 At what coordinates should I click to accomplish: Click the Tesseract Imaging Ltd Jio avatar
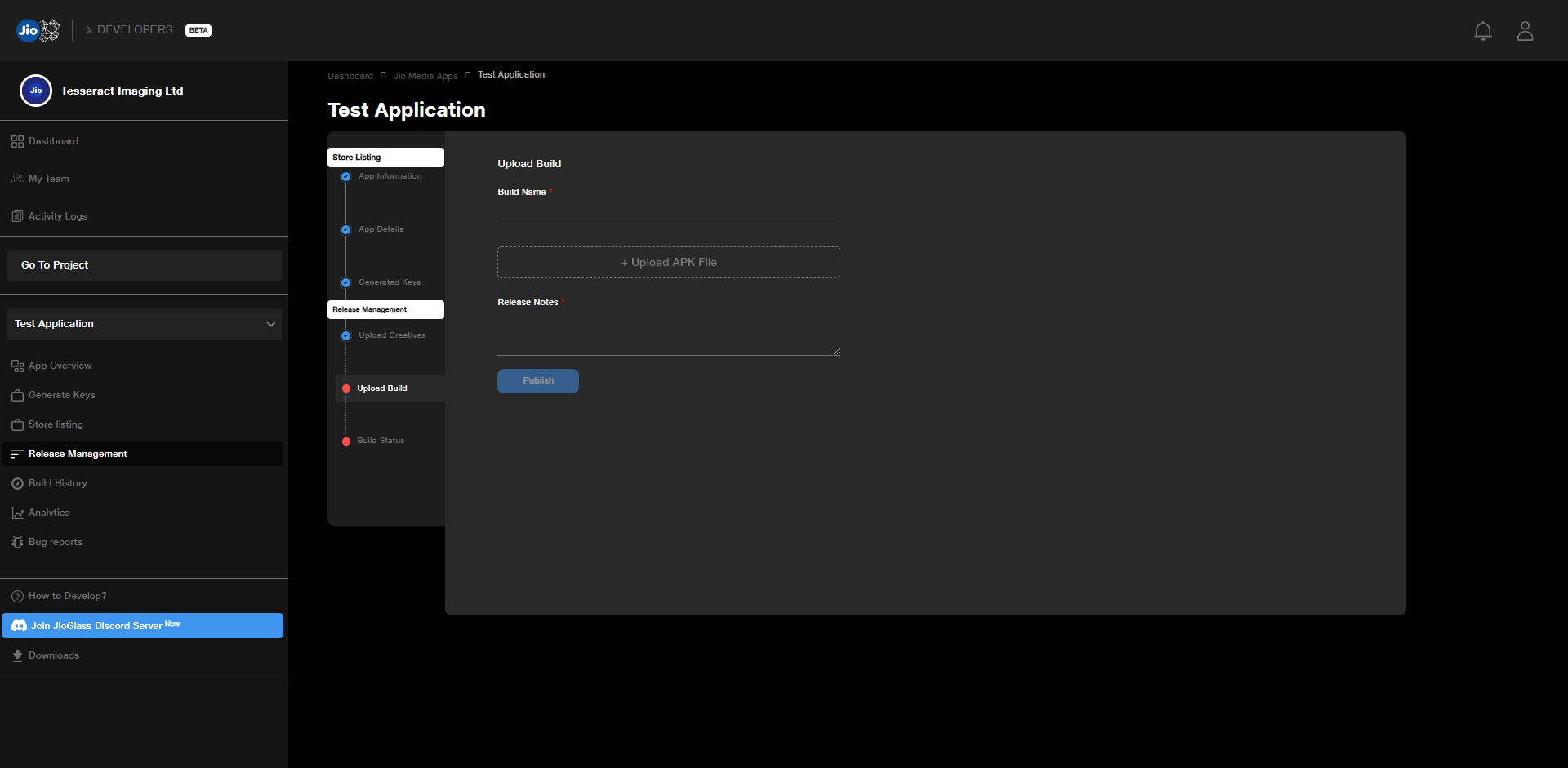[x=36, y=91]
